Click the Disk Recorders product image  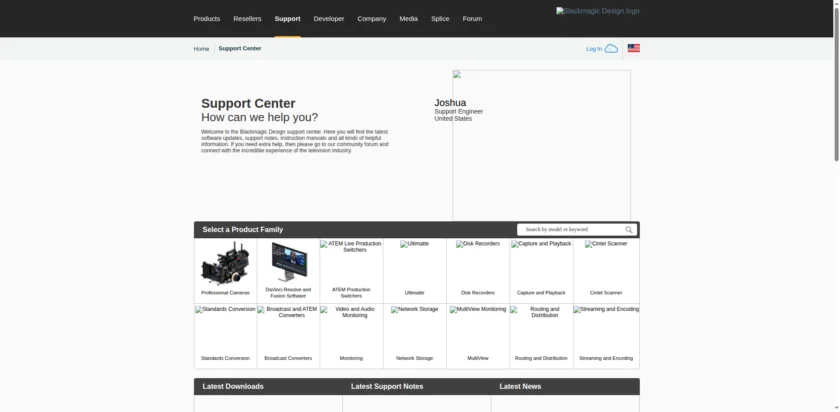pos(477,244)
